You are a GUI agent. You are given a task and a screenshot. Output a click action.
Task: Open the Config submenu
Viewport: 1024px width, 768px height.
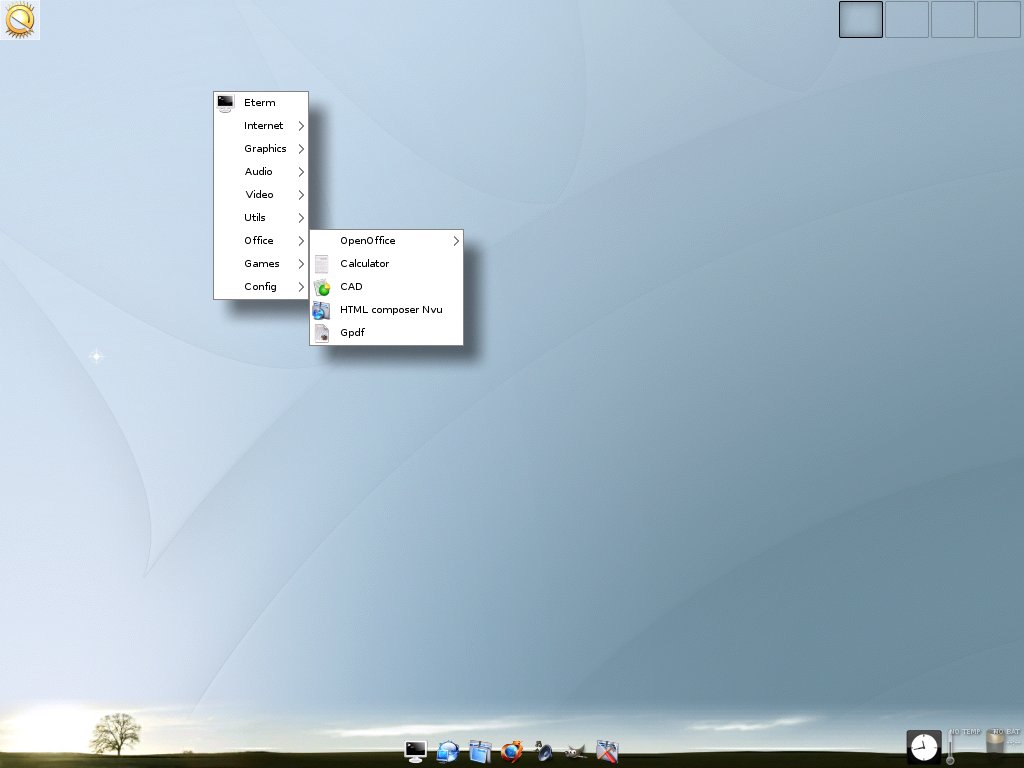tap(261, 286)
